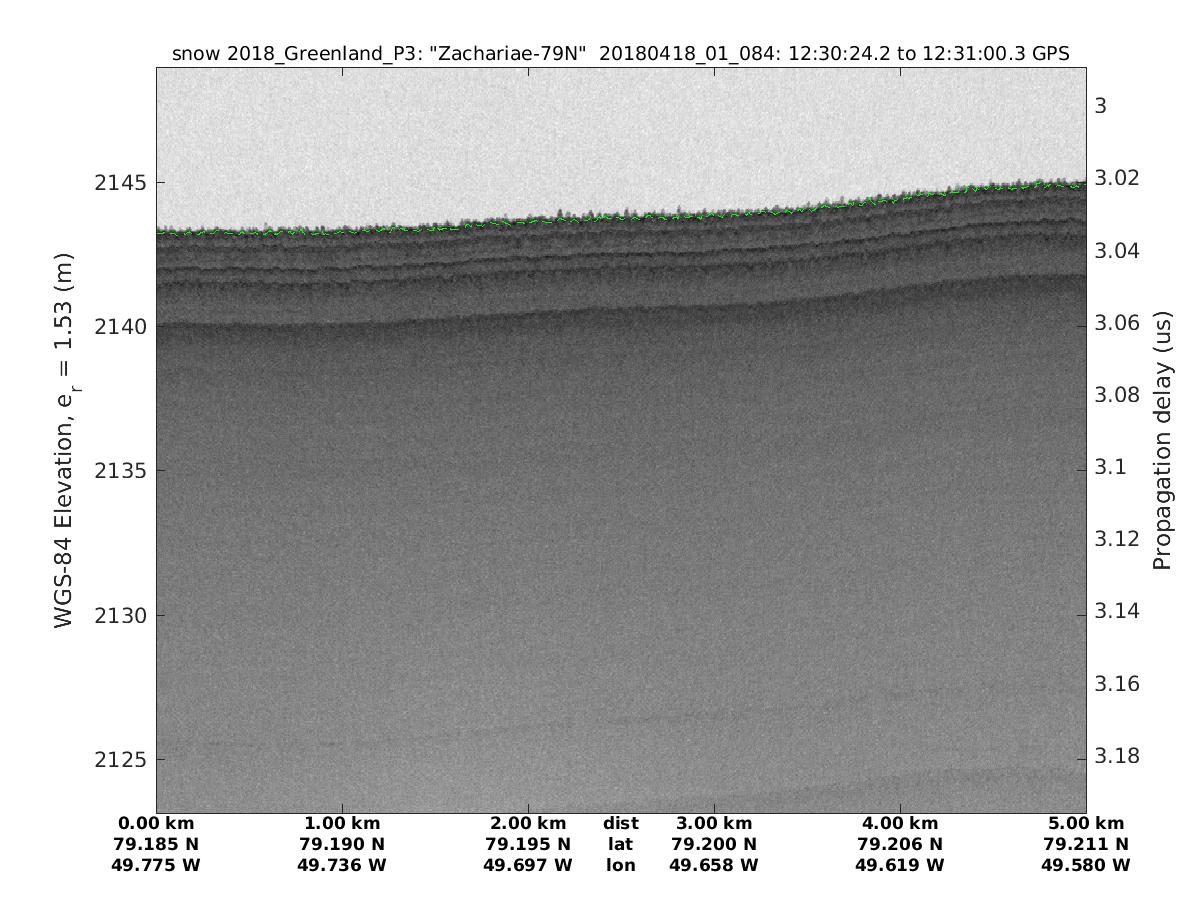Image resolution: width=1200 pixels, height=900 pixels.
Task: Click the 'lon' axis legend word
Action: (621, 865)
